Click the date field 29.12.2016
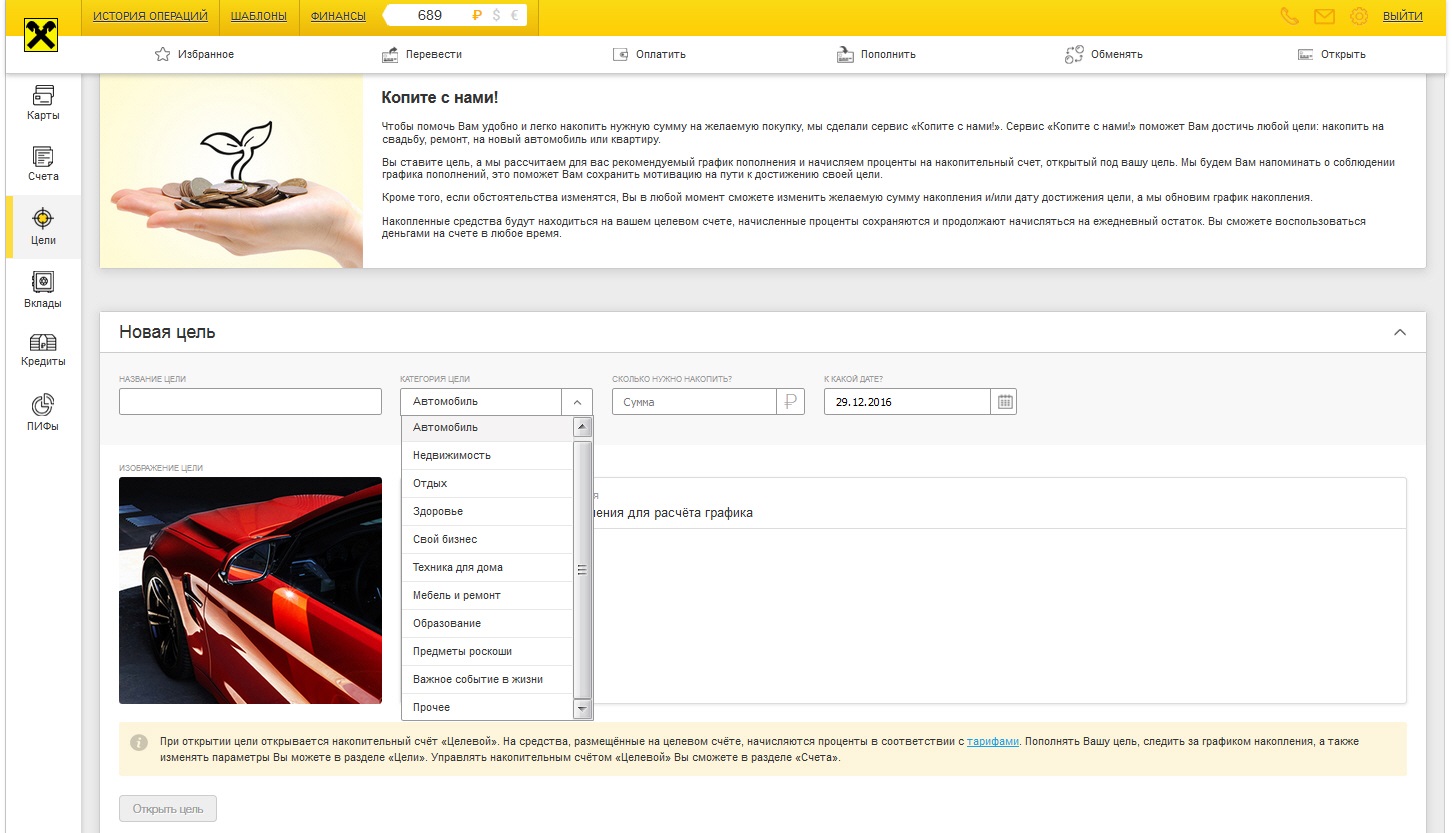 [x=908, y=402]
